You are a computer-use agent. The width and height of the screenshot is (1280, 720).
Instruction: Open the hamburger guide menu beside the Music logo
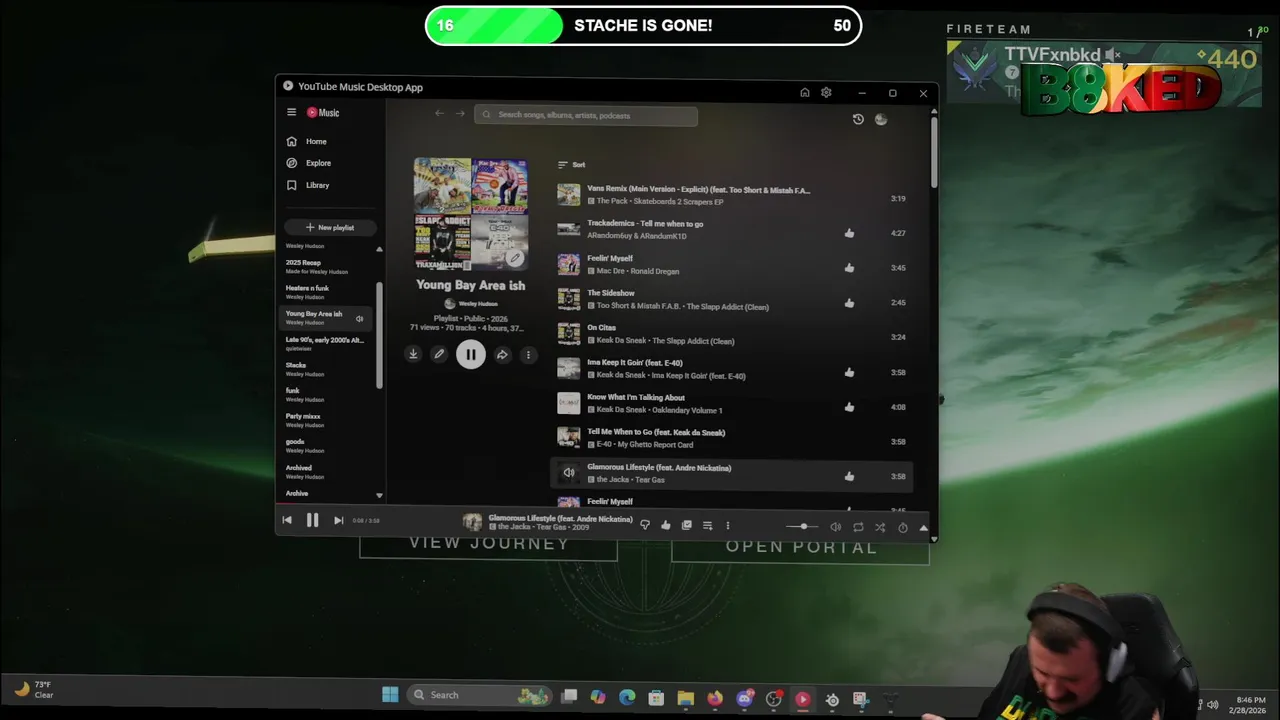[x=291, y=113]
